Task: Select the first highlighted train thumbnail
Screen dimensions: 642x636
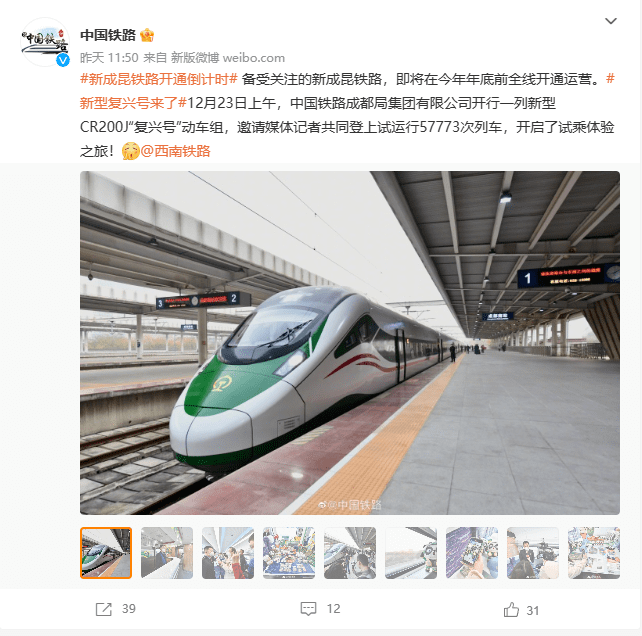Action: tap(106, 553)
